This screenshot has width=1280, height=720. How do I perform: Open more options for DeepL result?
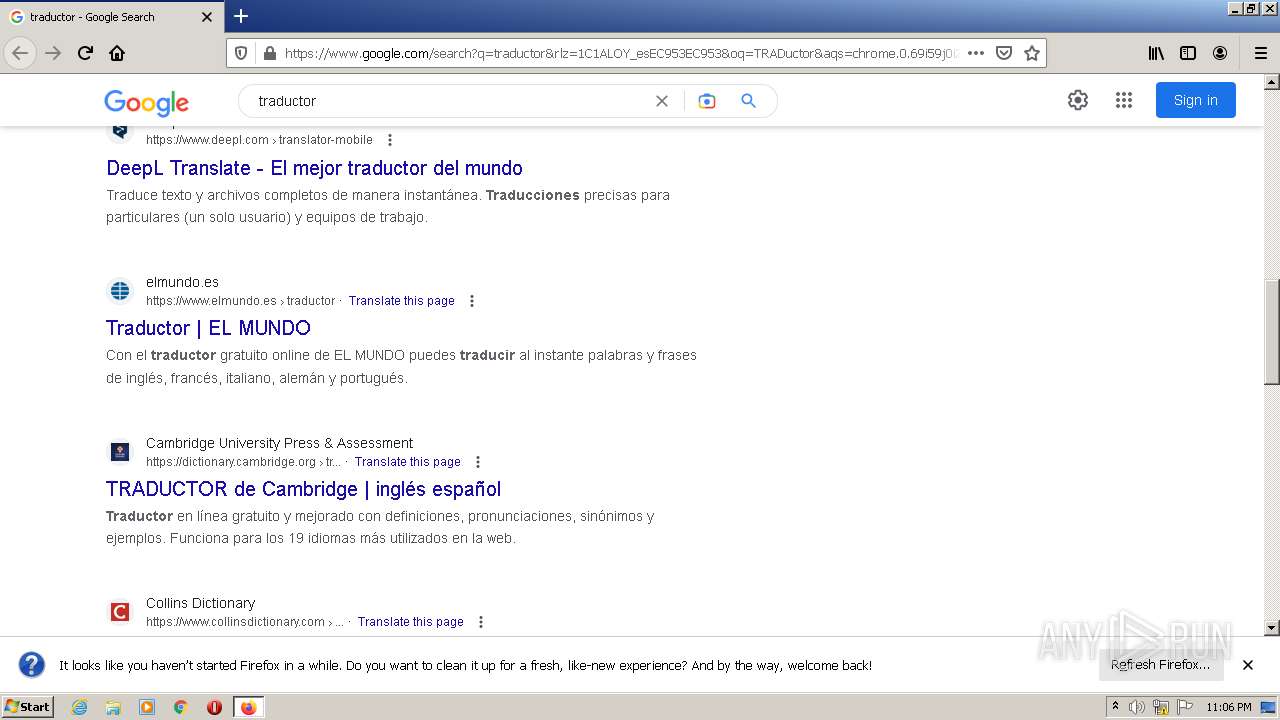pyautogui.click(x=390, y=140)
